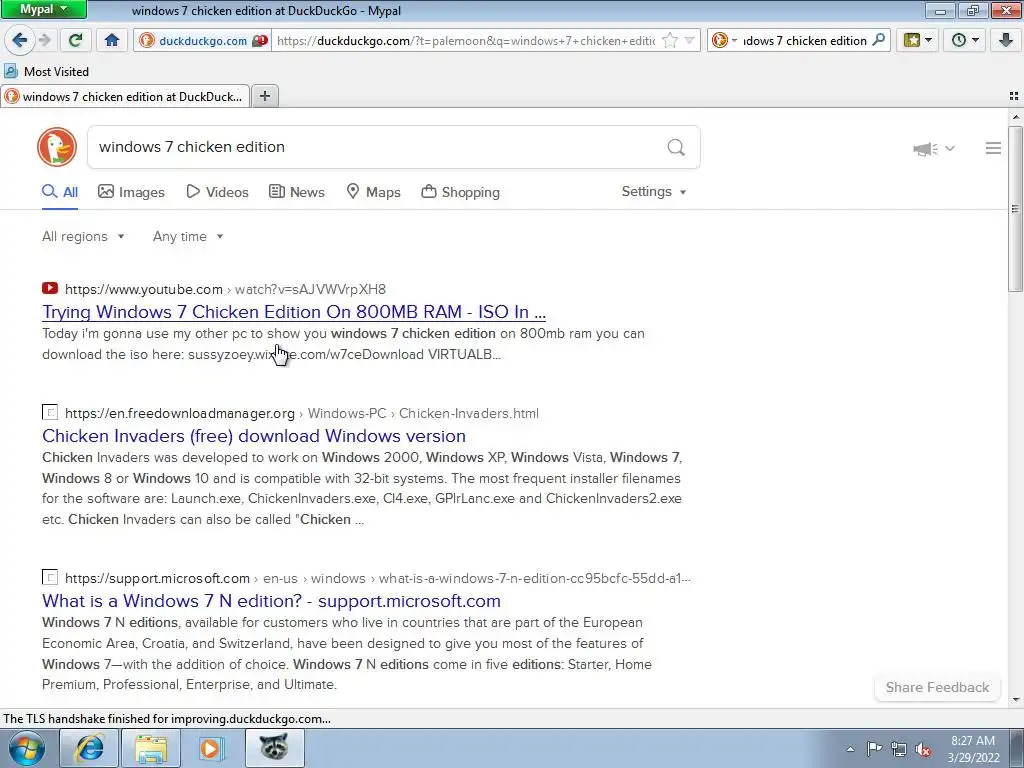
Task: Click the DuckDuckGo duck logo
Action: coord(57,147)
